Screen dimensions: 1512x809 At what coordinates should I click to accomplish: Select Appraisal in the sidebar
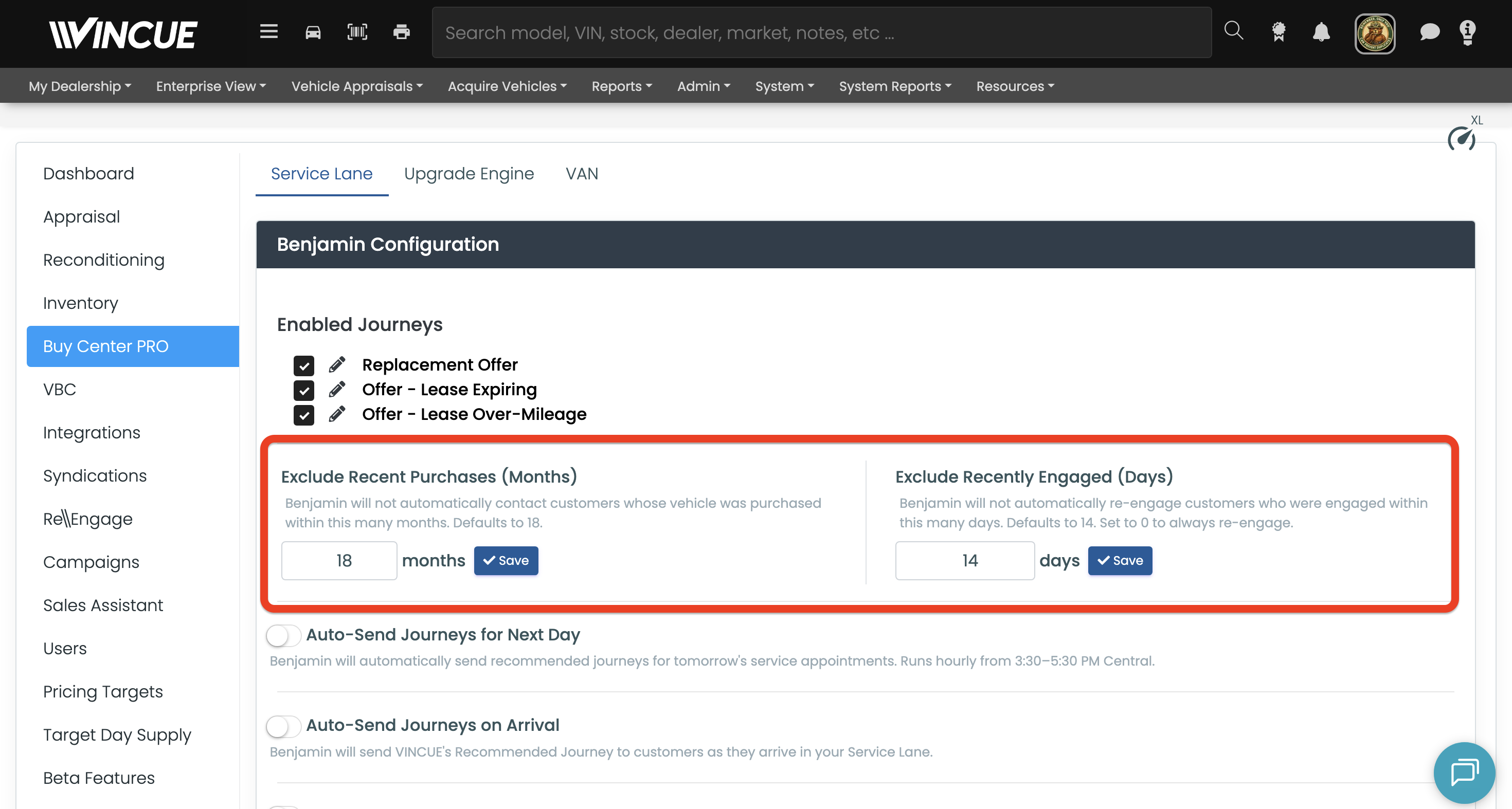tap(133, 216)
